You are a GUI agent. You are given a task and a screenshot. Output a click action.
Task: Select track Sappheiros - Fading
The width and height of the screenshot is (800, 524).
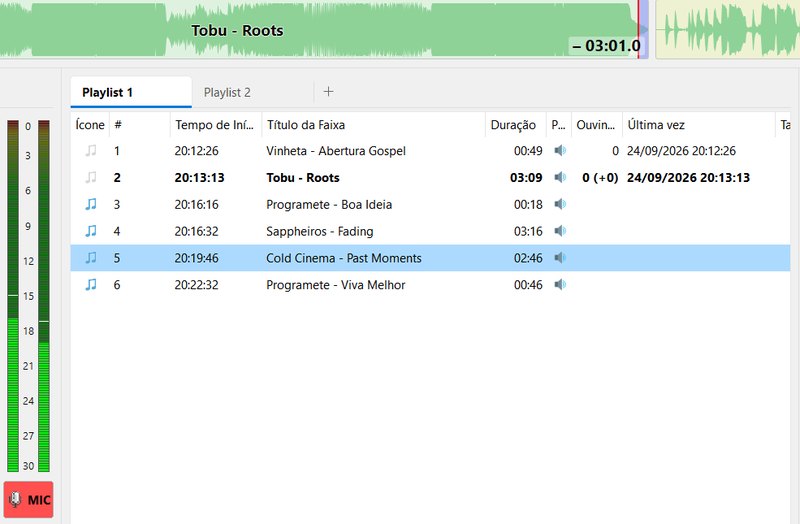tap(319, 232)
